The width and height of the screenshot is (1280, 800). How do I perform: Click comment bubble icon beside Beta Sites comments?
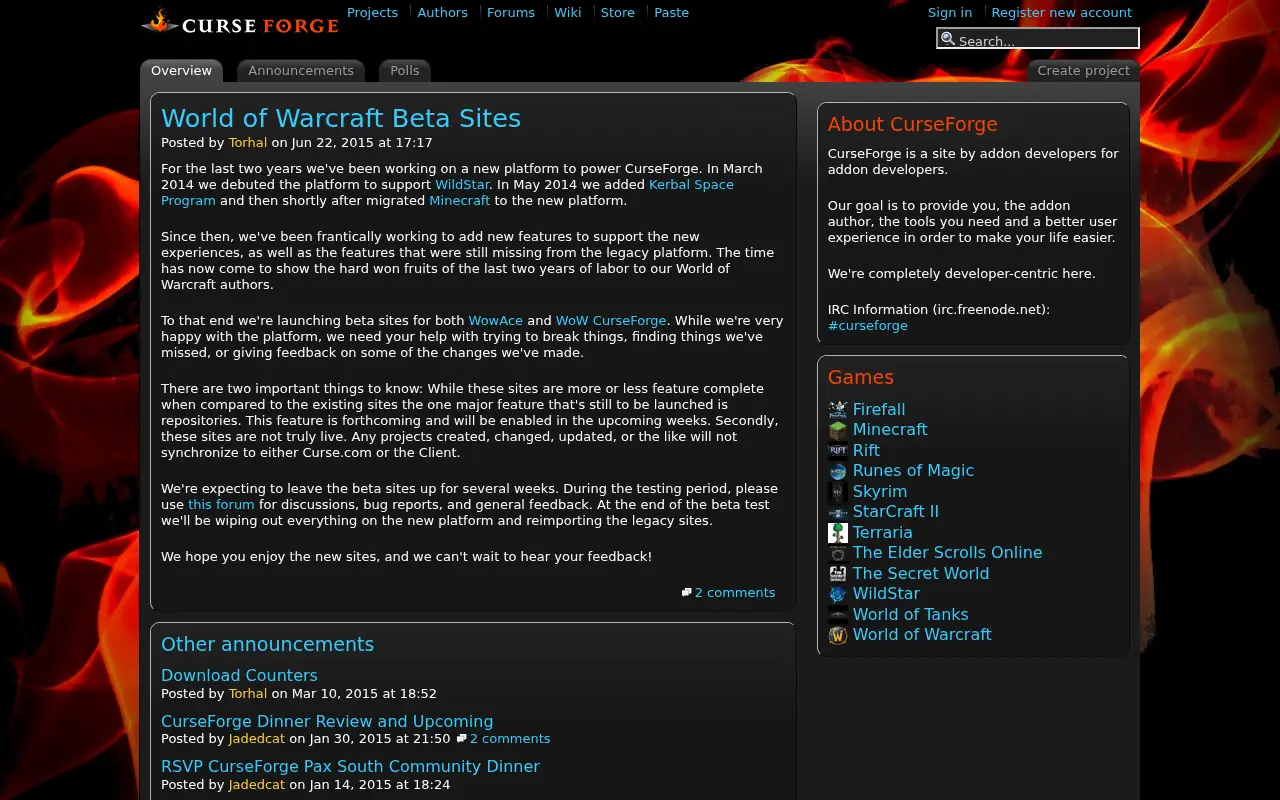[x=687, y=593]
